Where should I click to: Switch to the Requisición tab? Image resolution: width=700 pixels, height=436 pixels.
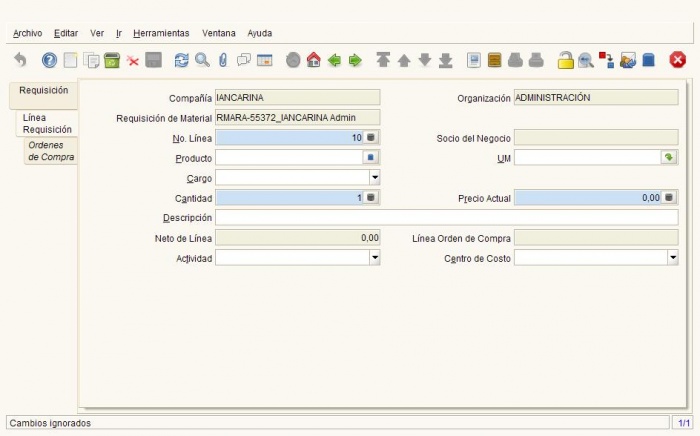pos(43,95)
